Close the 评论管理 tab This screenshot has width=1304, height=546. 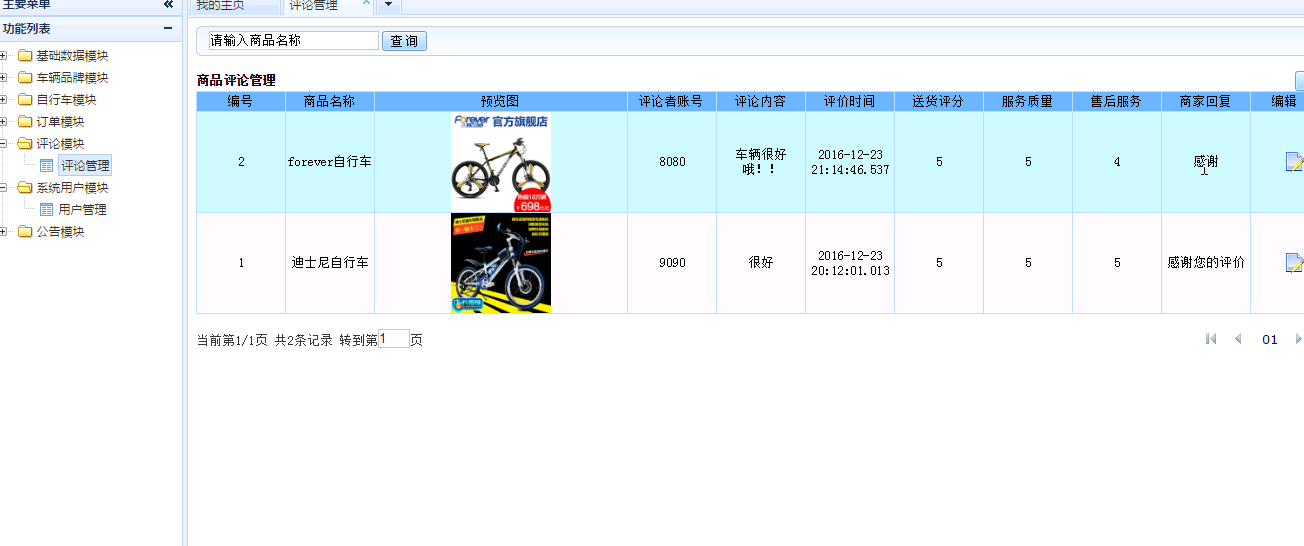(x=365, y=4)
